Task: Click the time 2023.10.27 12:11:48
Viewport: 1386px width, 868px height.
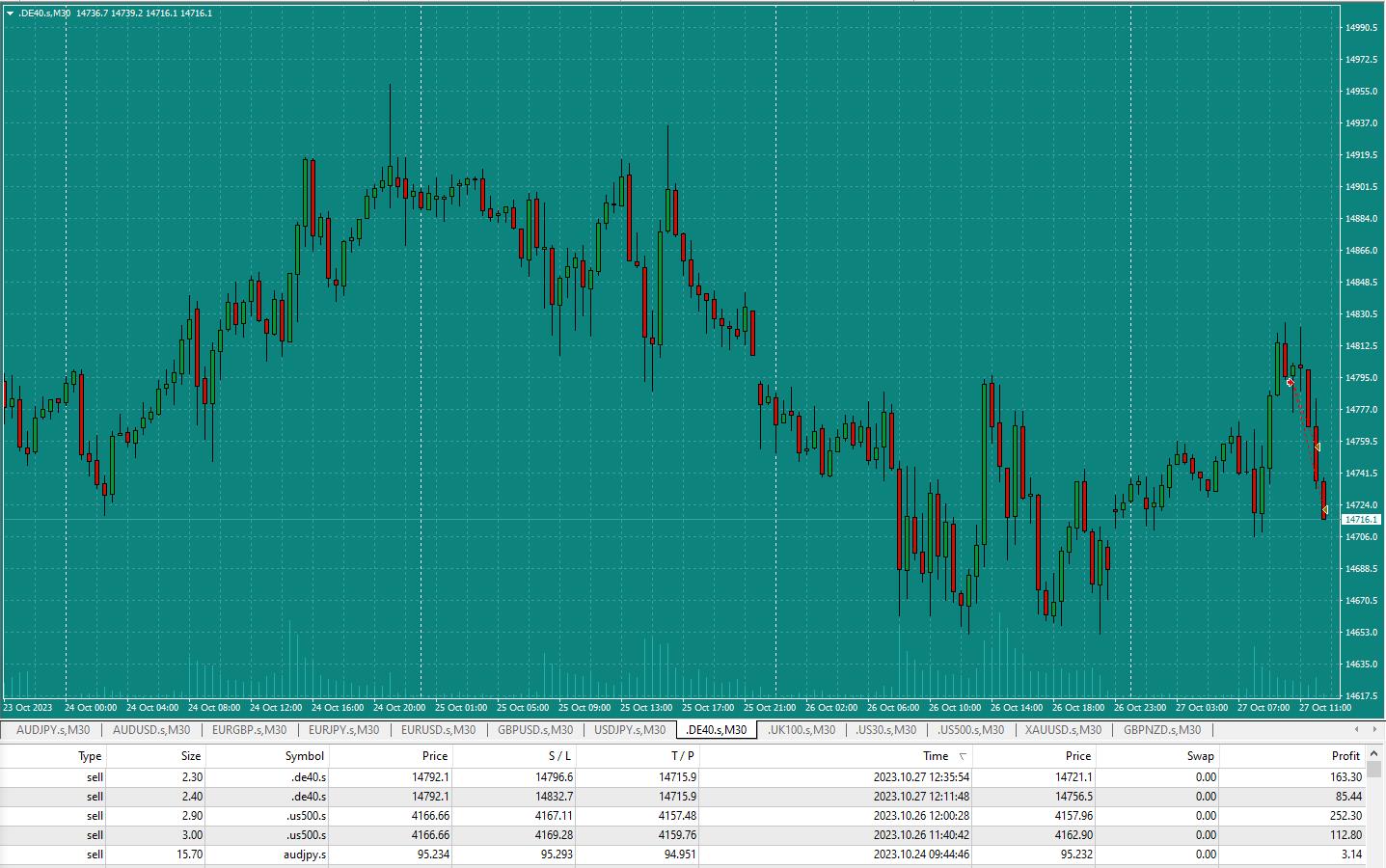Action: coord(922,797)
